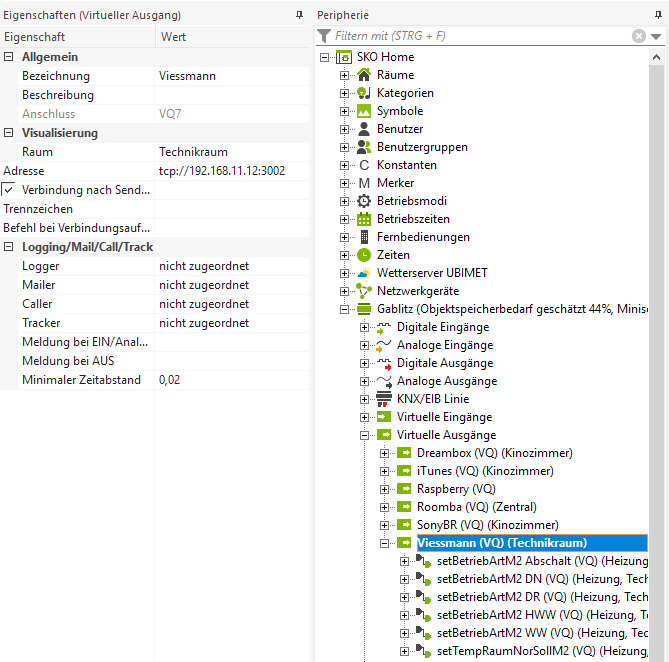Image resolution: width=669 pixels, height=662 pixels.
Task: Click the Benutzergruppen people icon
Action: [364, 147]
